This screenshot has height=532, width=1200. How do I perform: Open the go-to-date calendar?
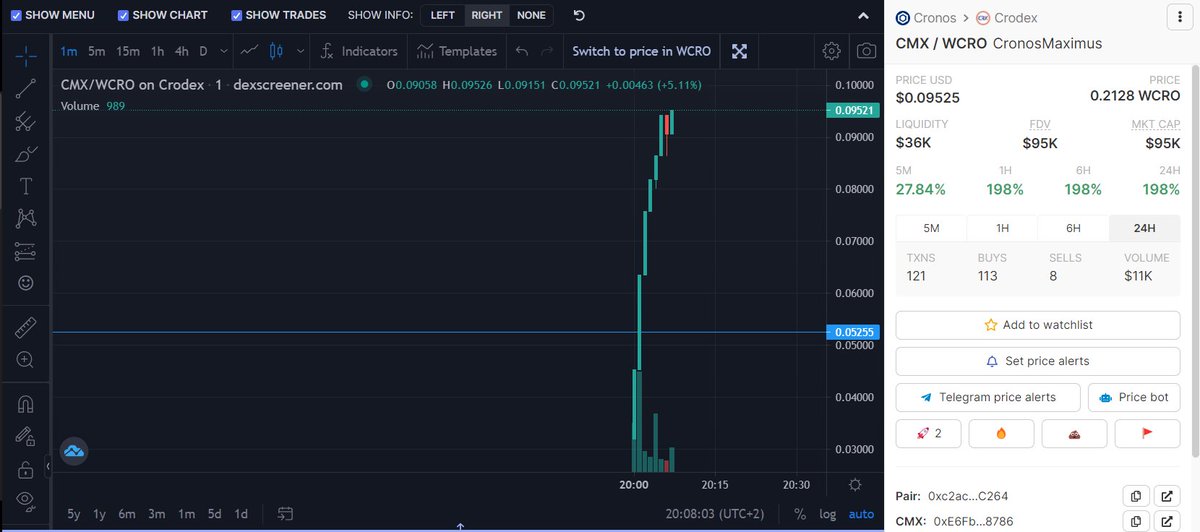[x=286, y=514]
